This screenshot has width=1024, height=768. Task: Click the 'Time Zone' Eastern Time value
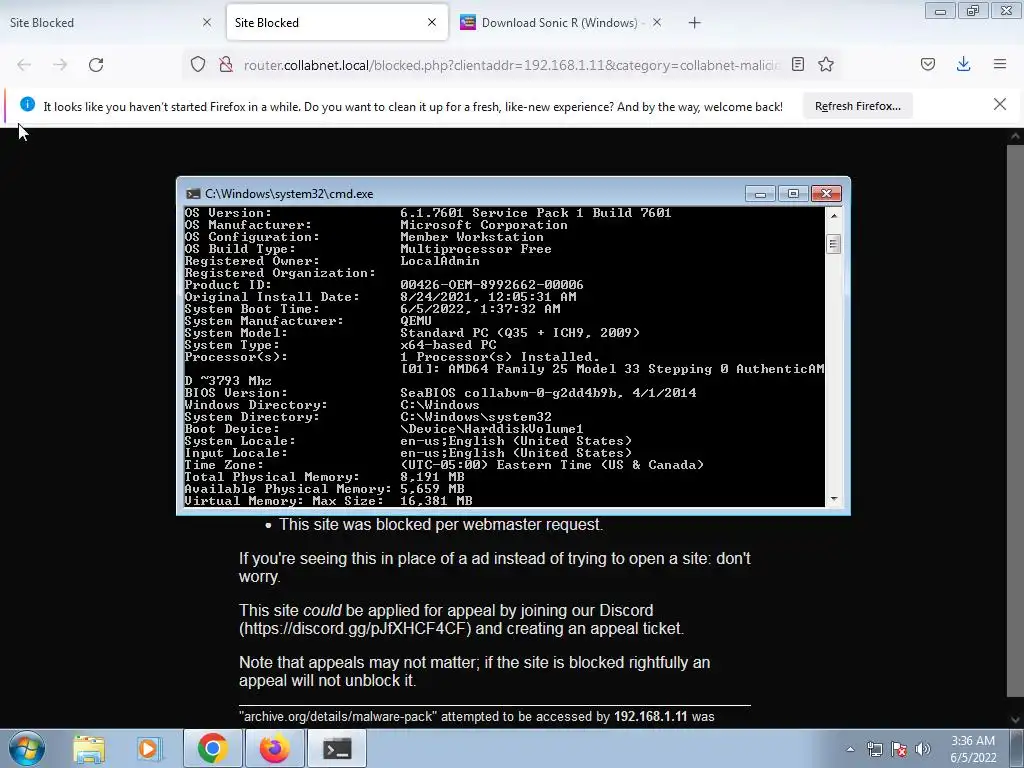[x=552, y=465]
